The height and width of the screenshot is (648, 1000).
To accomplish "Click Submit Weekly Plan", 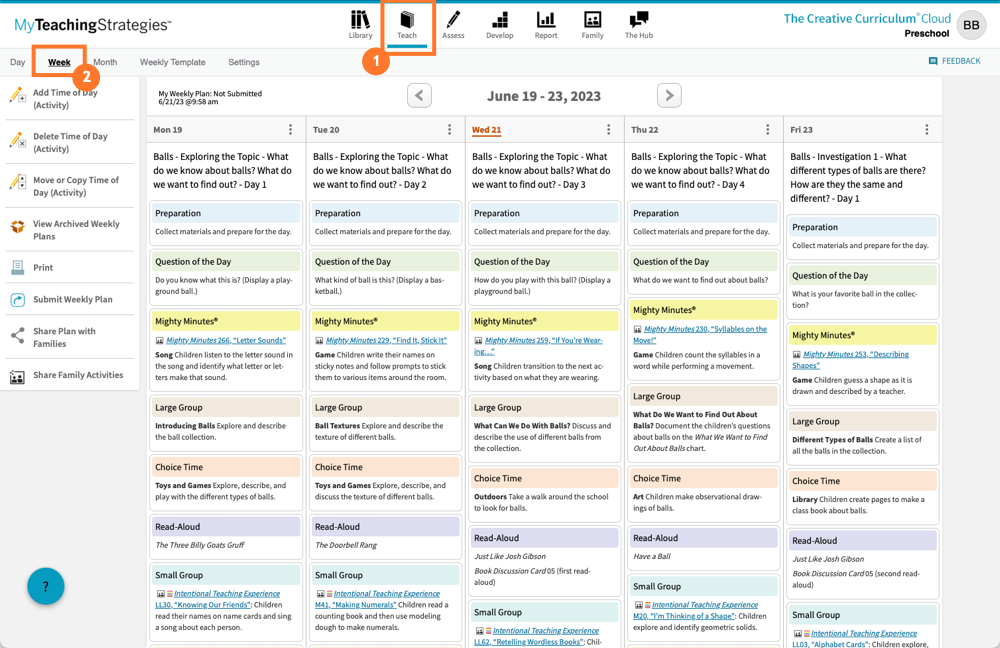I will click(x=72, y=300).
